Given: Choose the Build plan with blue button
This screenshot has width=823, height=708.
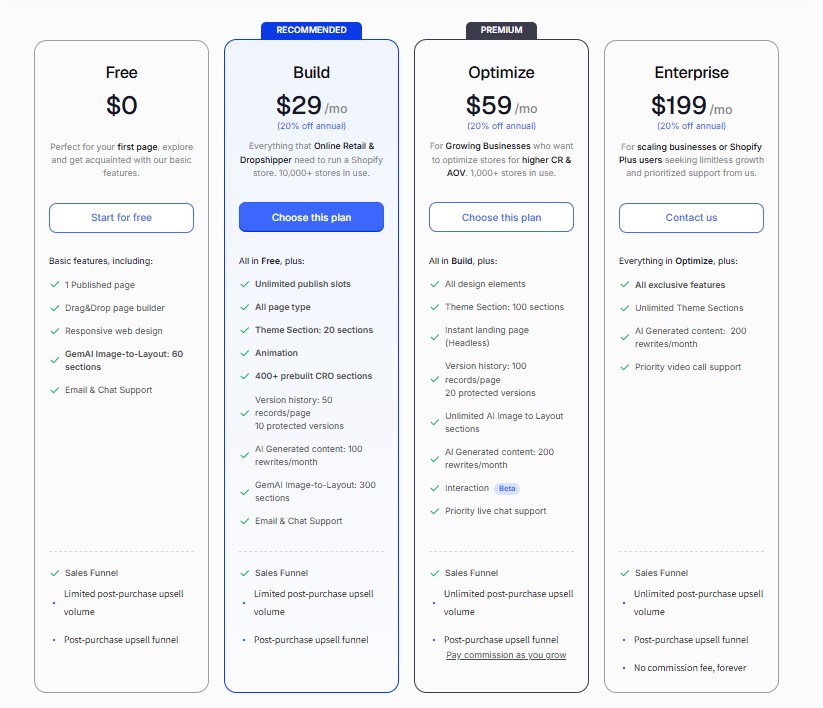Looking at the screenshot, I should 311,217.
